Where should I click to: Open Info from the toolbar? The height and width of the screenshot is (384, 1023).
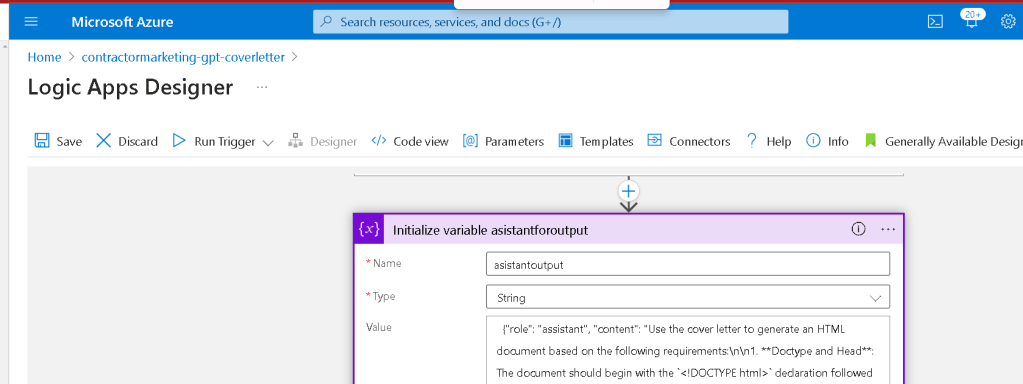[x=827, y=141]
